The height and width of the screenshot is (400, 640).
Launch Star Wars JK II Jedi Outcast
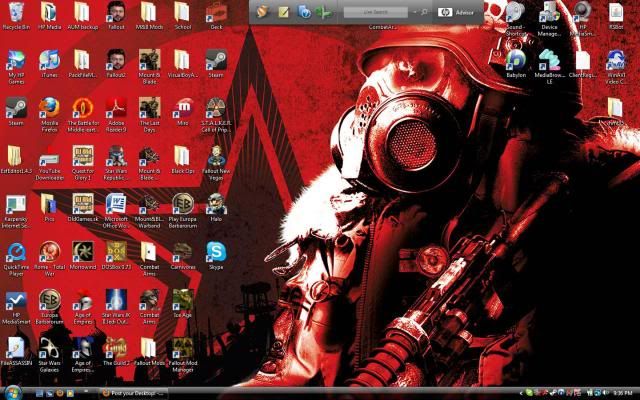(116, 306)
